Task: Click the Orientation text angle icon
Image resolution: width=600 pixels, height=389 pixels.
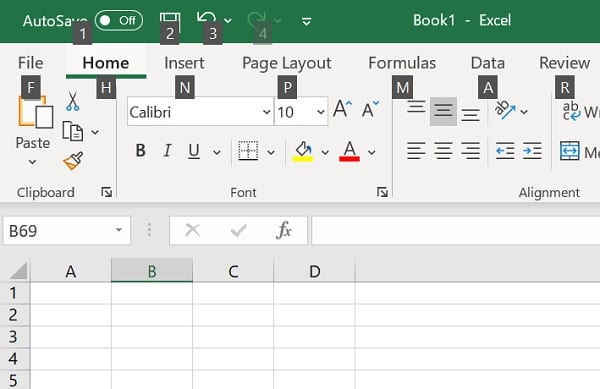Action: (505, 110)
